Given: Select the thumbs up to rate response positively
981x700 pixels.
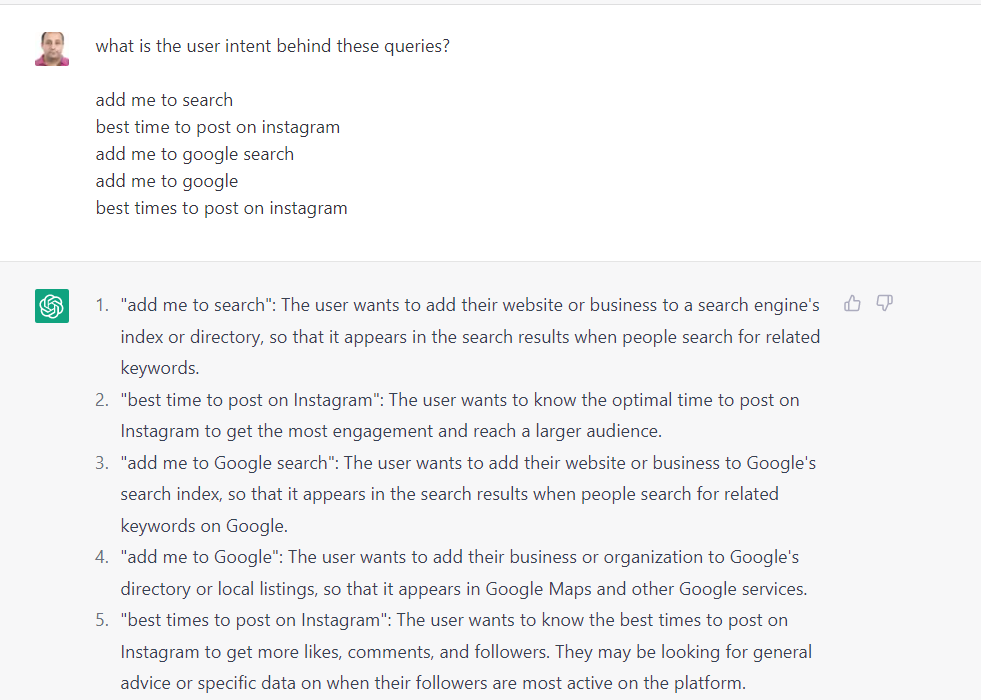Looking at the screenshot, I should coord(851,303).
